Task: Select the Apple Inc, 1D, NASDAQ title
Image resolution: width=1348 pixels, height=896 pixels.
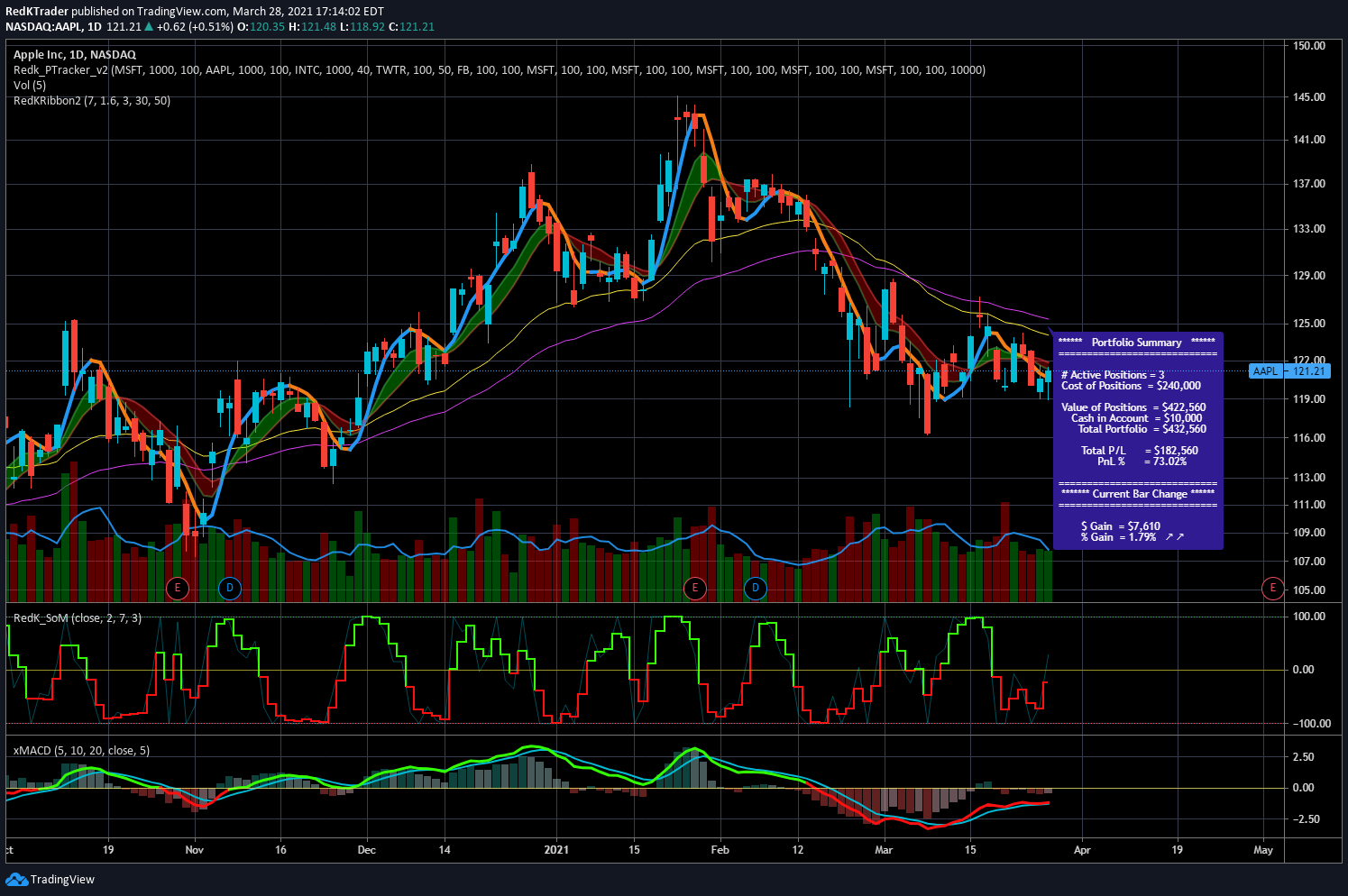Action: tap(75, 55)
